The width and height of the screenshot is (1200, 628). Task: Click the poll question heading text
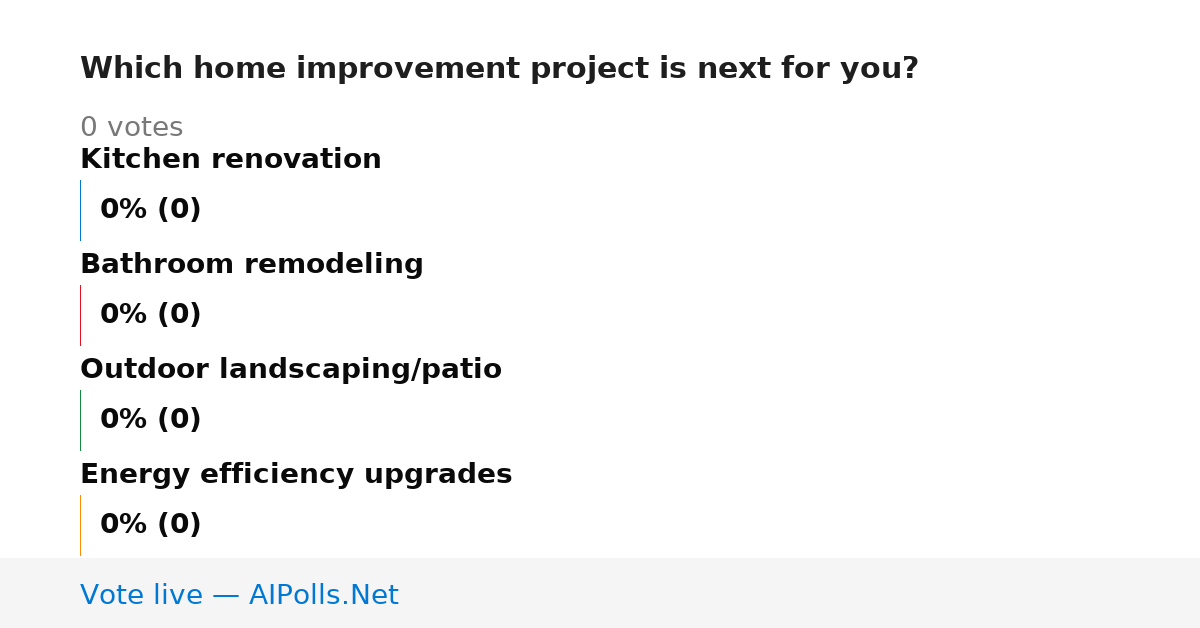pyautogui.click(x=499, y=69)
